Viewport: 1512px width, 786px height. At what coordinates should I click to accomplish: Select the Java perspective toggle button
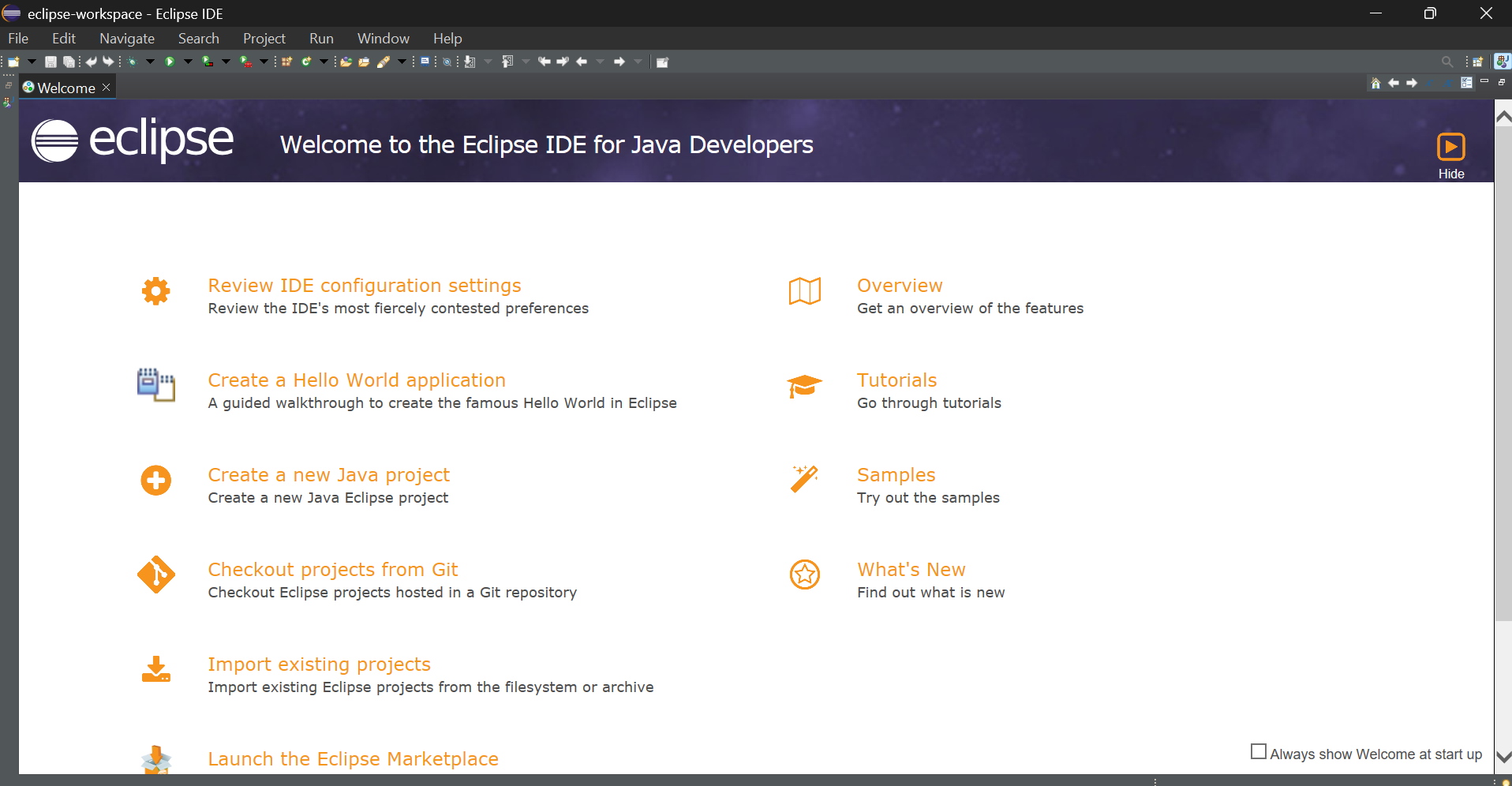click(x=1502, y=62)
